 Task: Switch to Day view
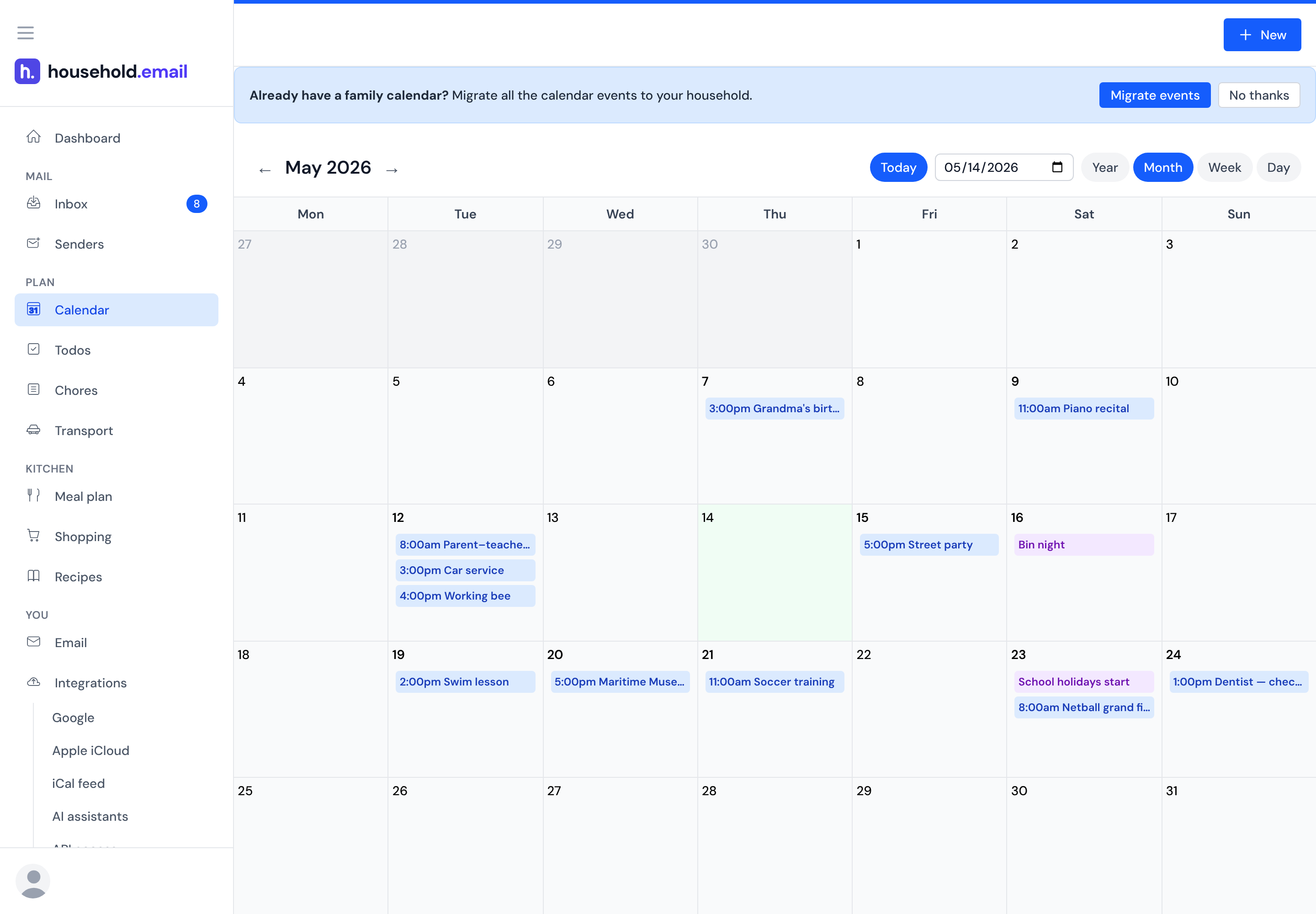click(1278, 167)
